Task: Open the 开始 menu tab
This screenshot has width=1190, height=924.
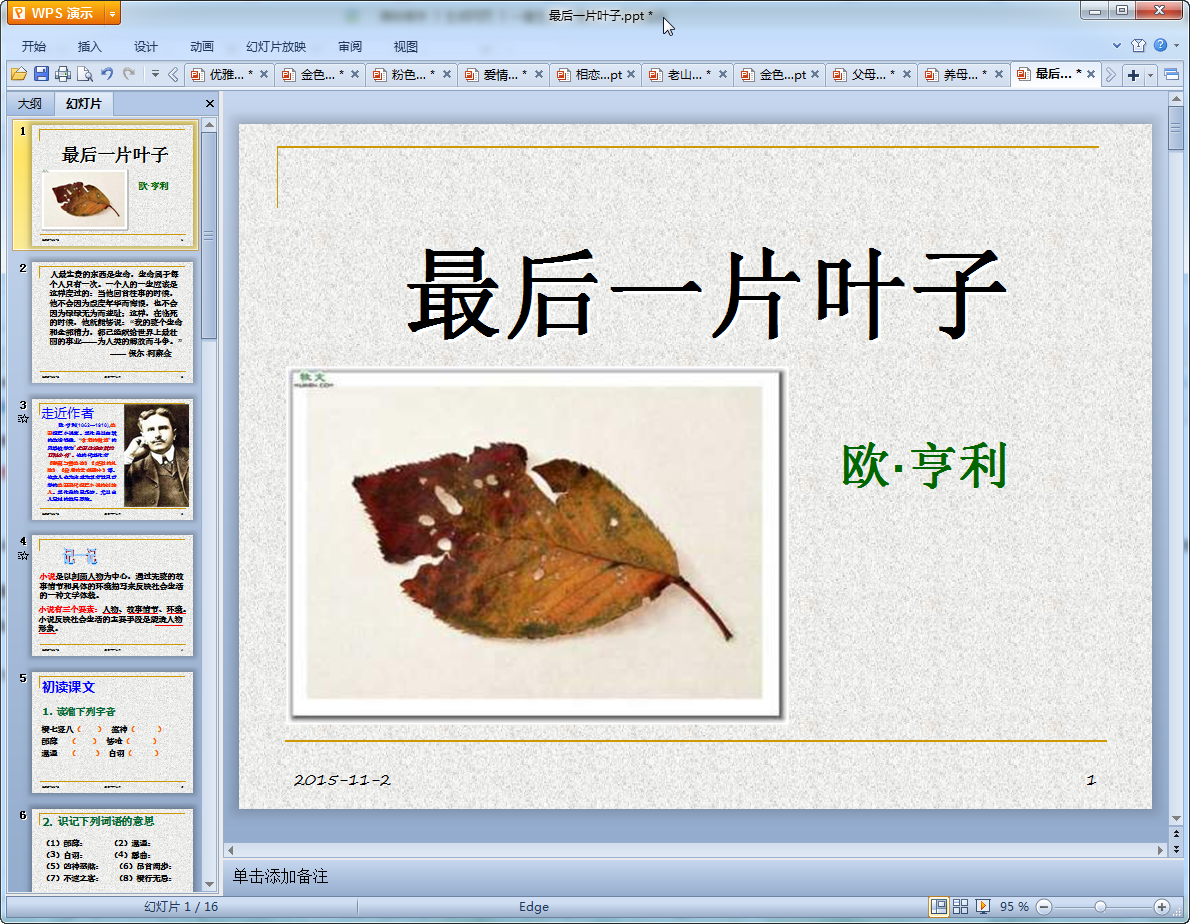Action: pos(33,46)
